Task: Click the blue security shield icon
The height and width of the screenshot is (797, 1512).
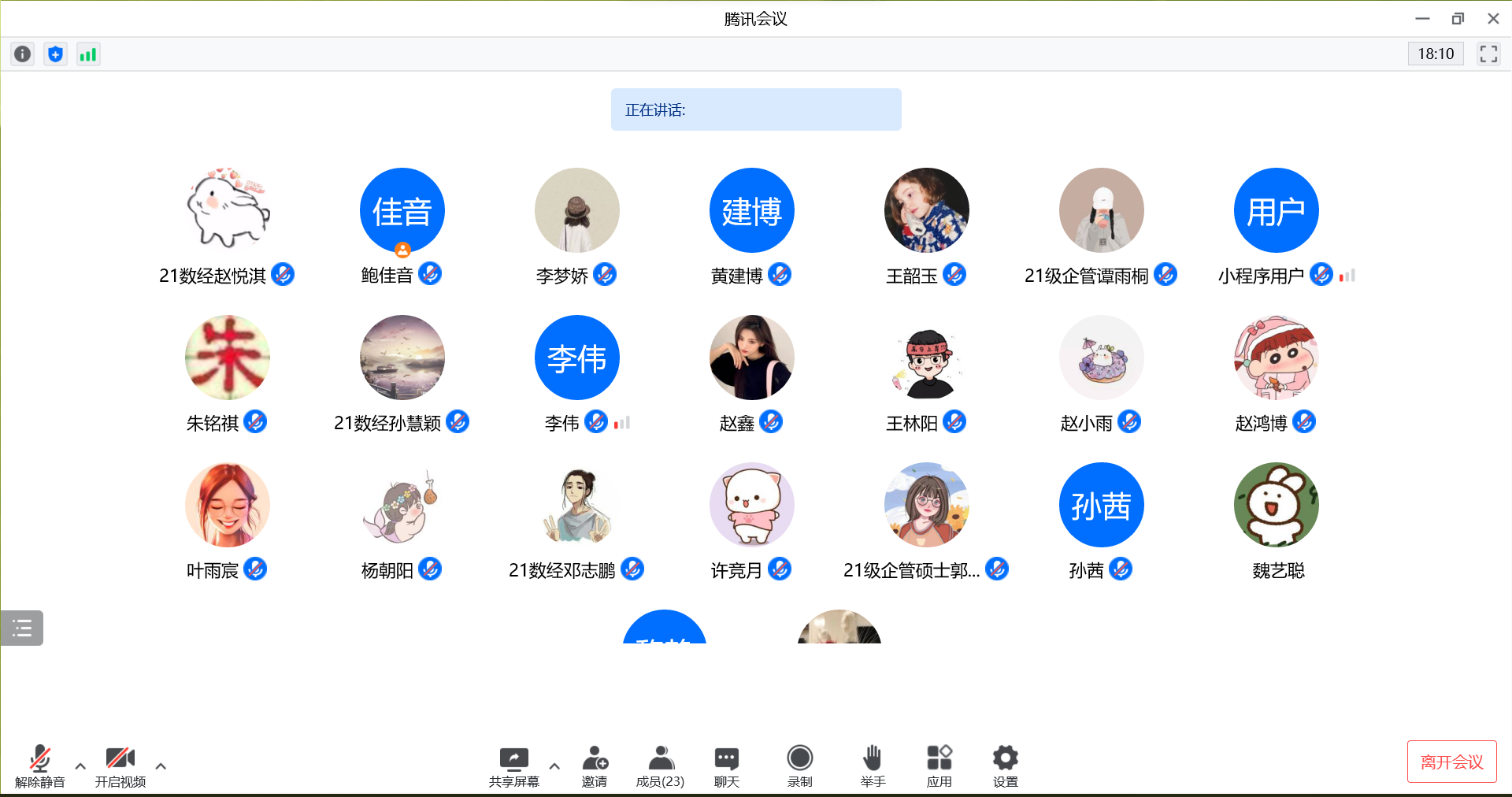Action: pyautogui.click(x=55, y=54)
